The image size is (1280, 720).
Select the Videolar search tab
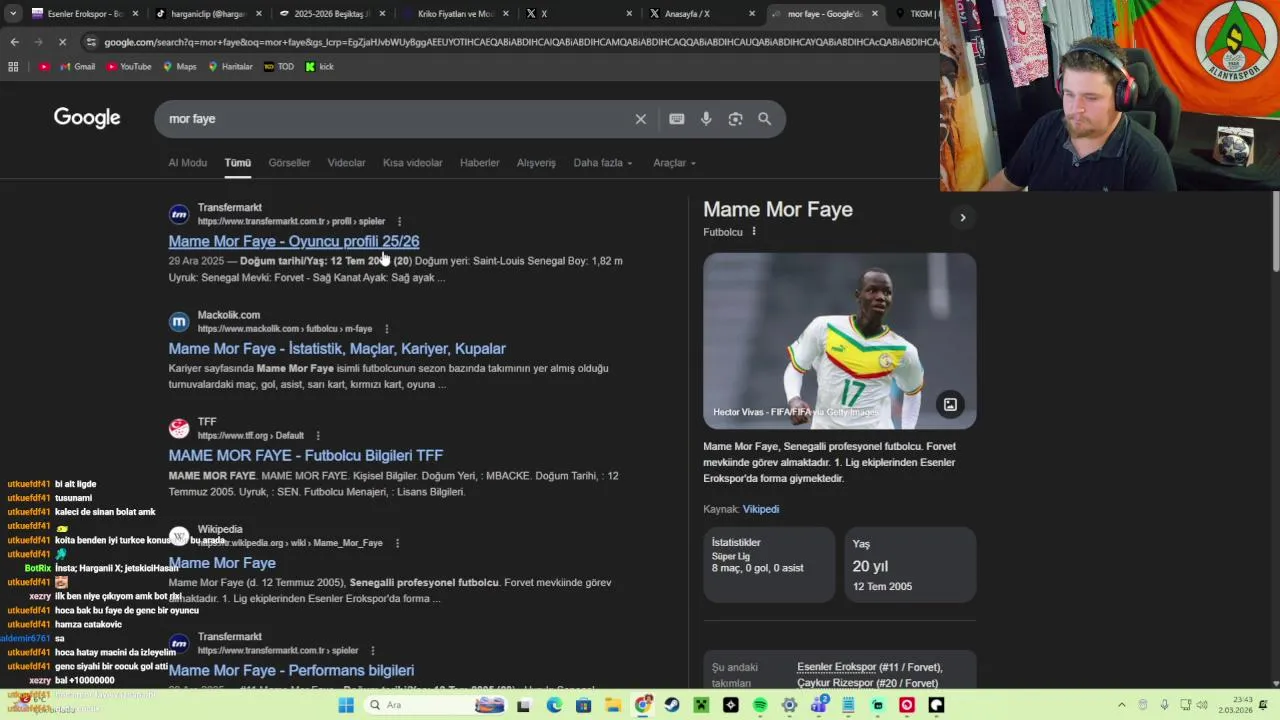tap(346, 163)
